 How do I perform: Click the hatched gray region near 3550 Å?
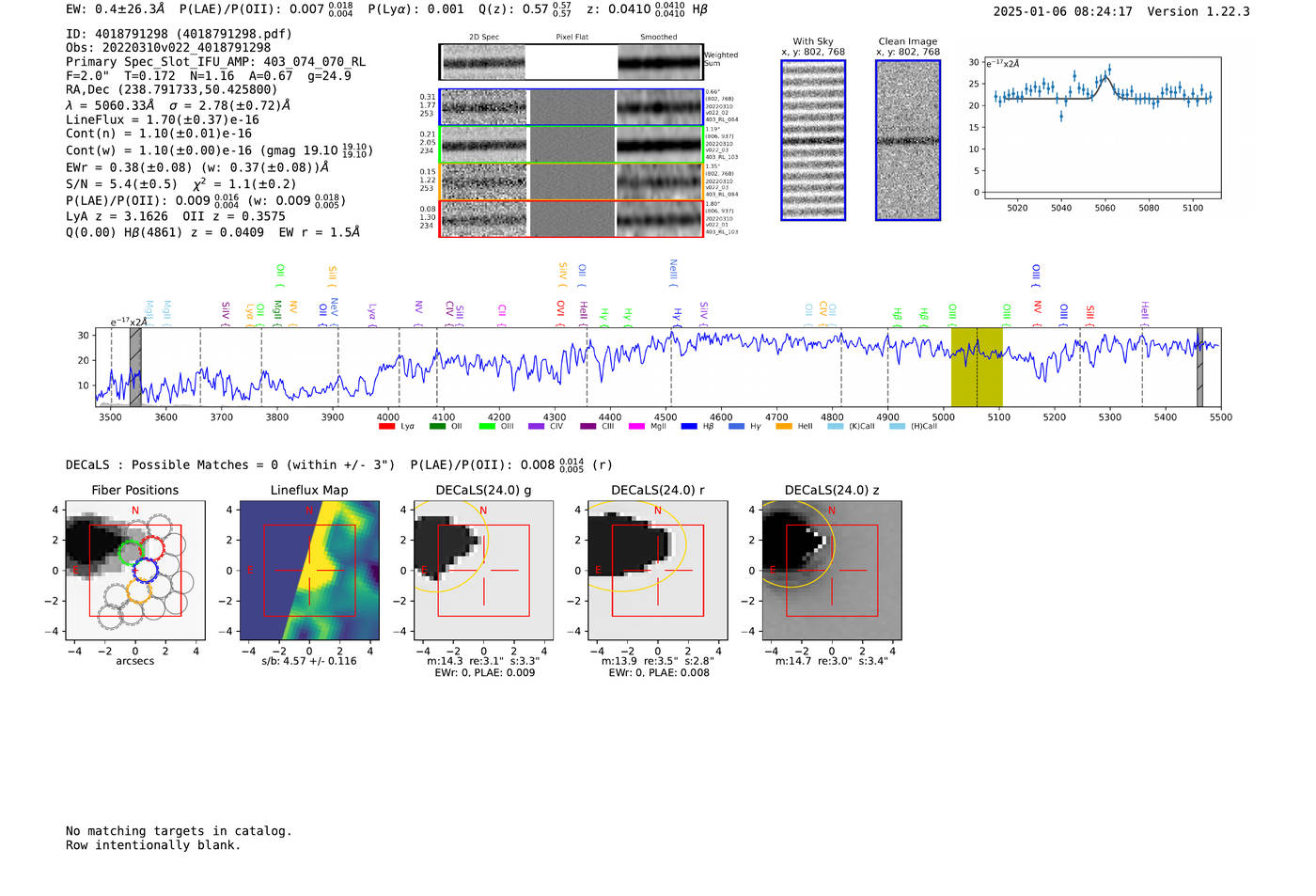tap(135, 367)
